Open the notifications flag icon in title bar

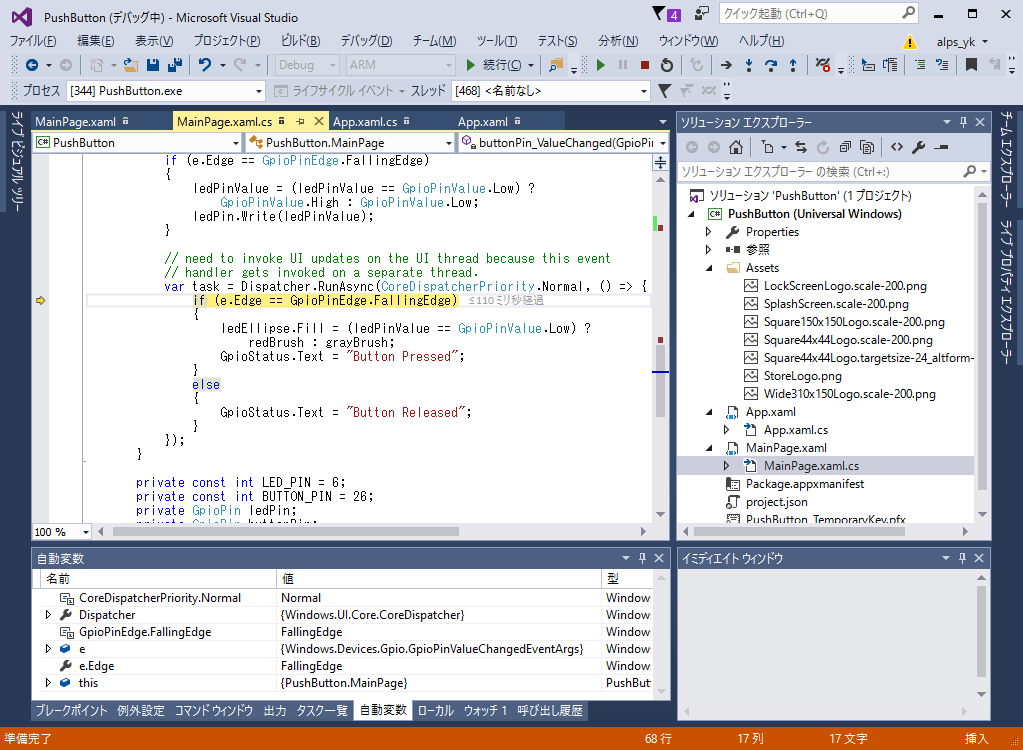tap(665, 14)
